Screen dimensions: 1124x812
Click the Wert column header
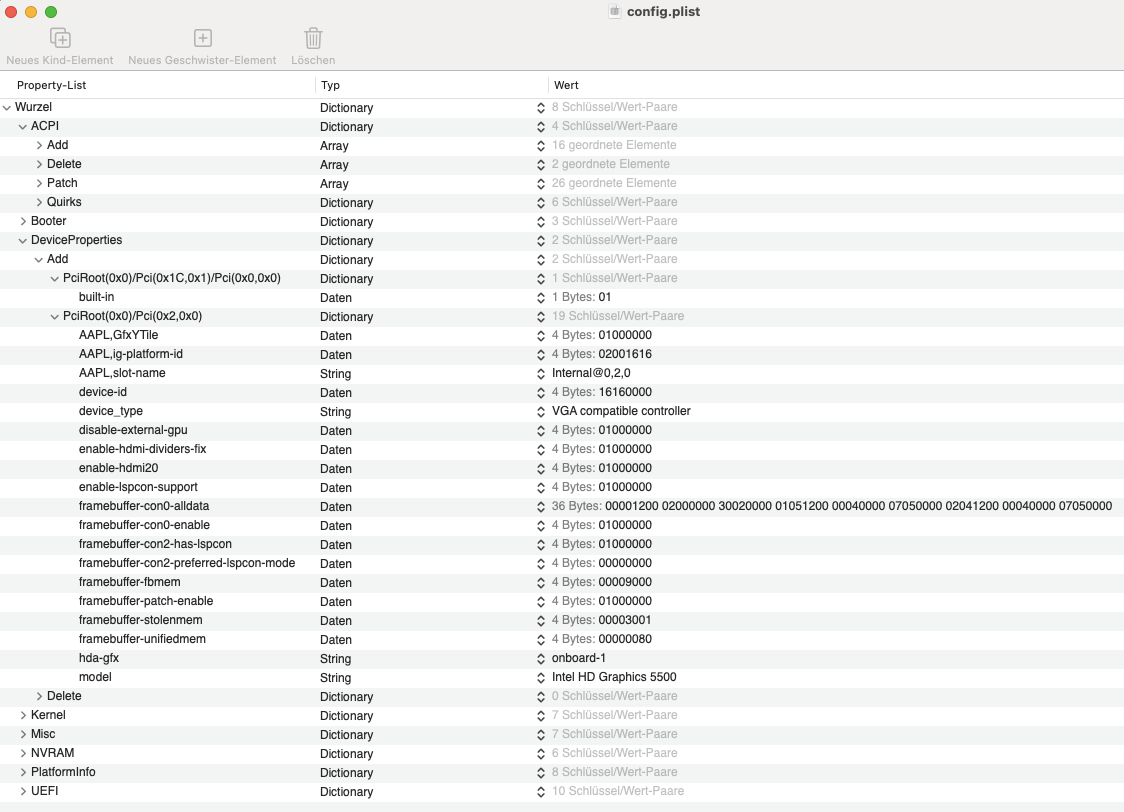pos(566,85)
